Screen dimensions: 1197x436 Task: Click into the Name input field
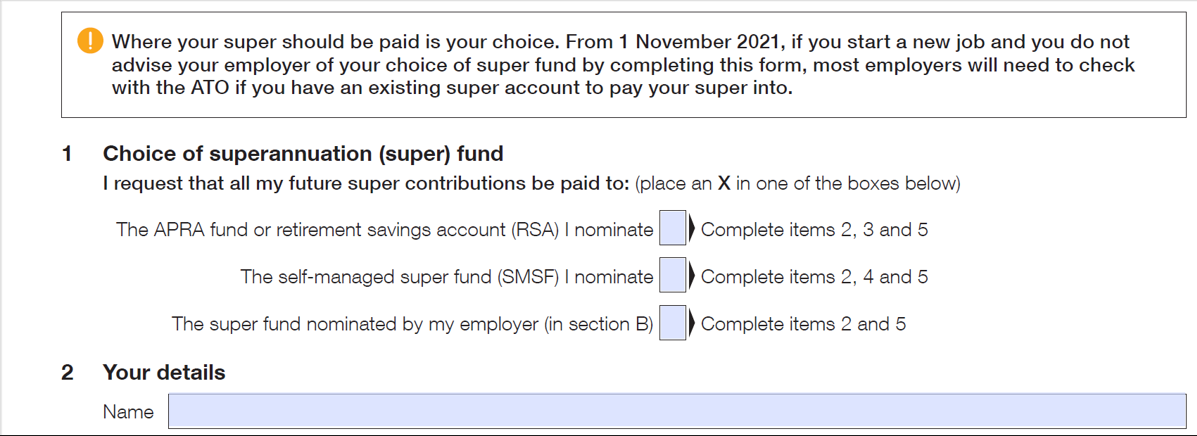677,411
